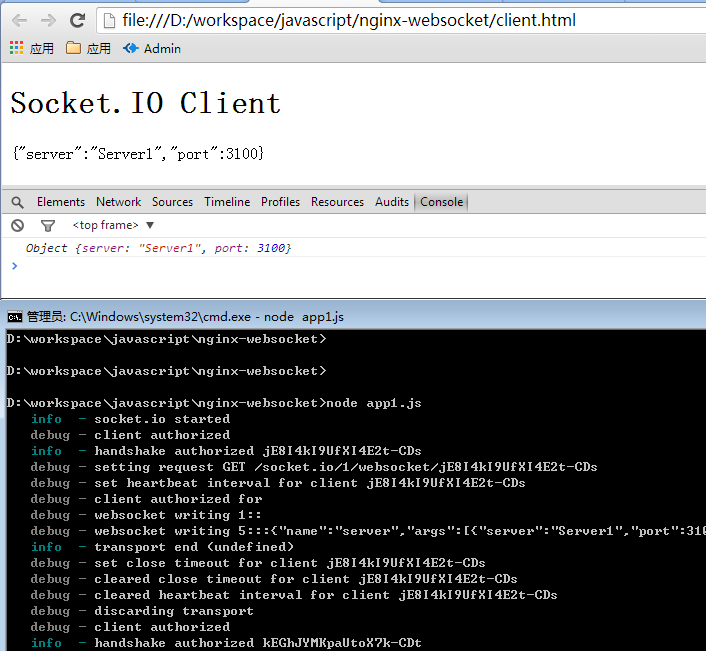
Task: Click the server JSON text on page
Action: point(138,154)
